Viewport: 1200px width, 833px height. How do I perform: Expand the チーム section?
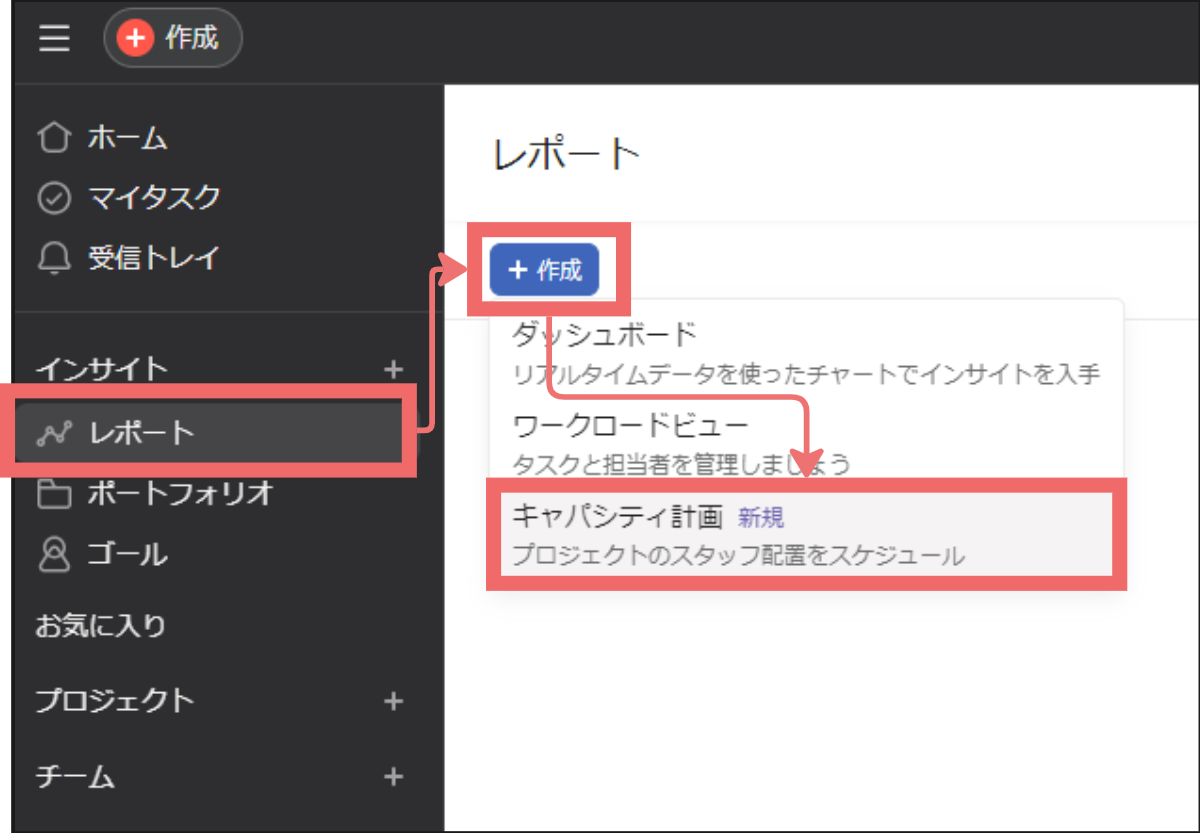click(75, 776)
